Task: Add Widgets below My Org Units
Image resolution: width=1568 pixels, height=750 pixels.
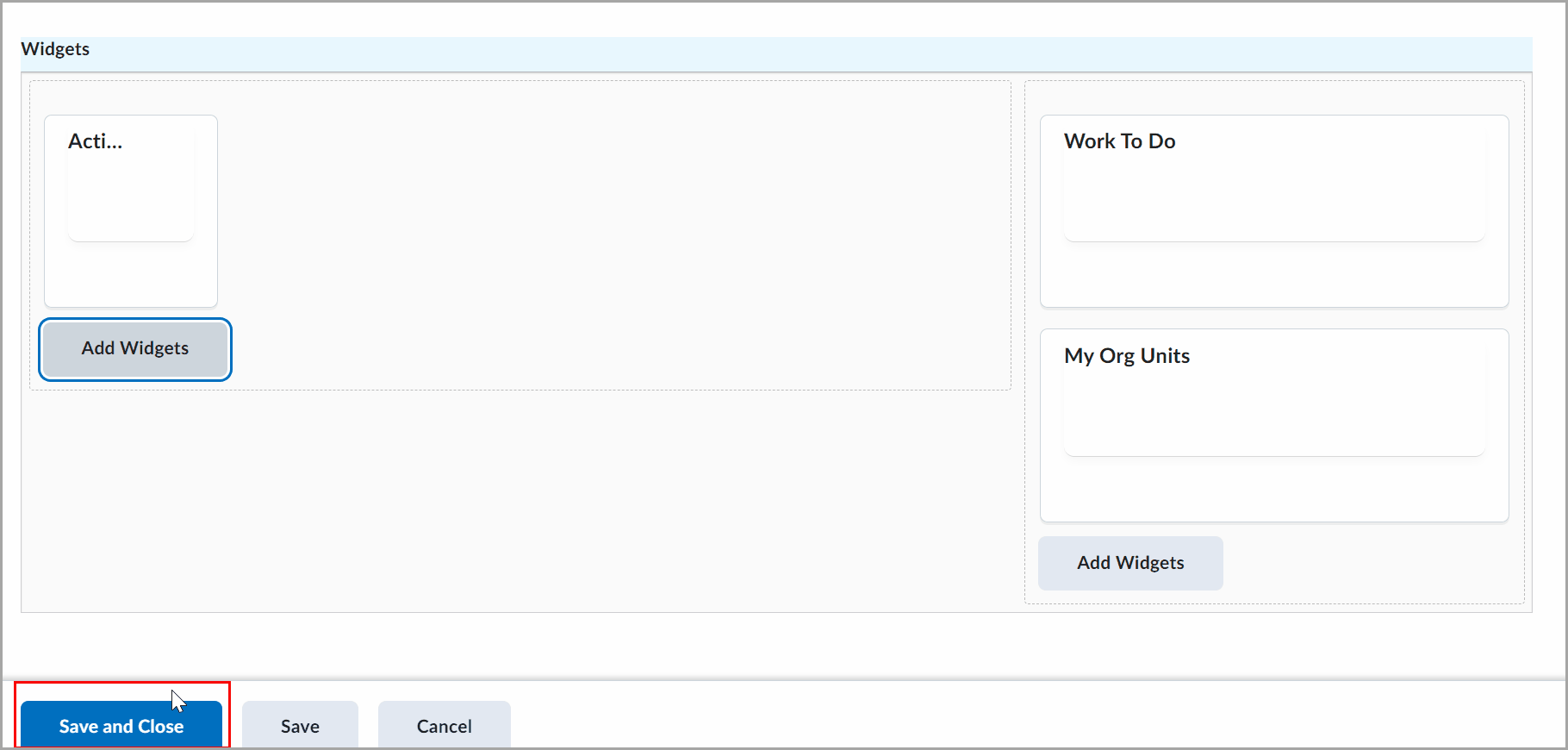Action: tap(1130, 563)
